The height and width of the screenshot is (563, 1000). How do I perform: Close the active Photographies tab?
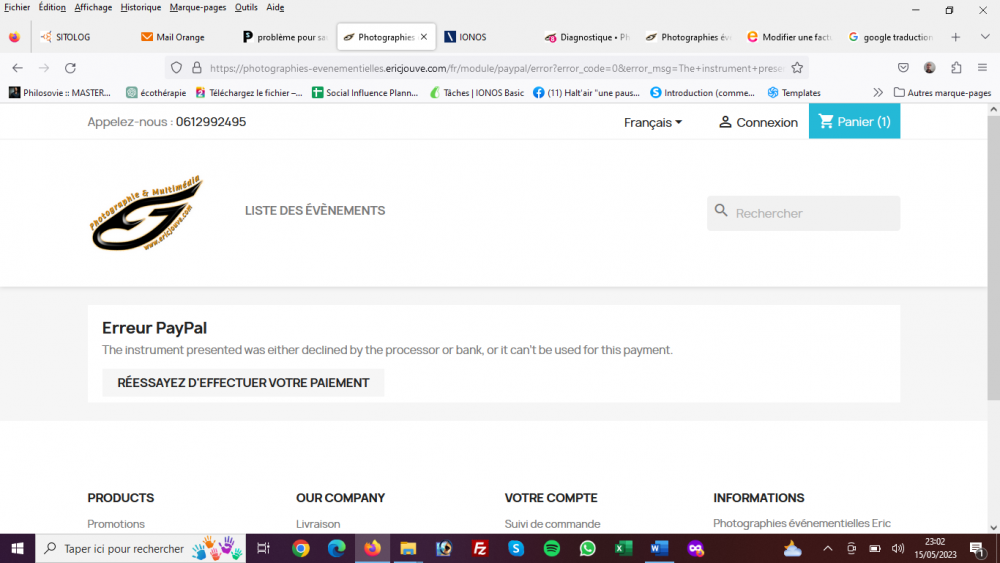tap(423, 37)
